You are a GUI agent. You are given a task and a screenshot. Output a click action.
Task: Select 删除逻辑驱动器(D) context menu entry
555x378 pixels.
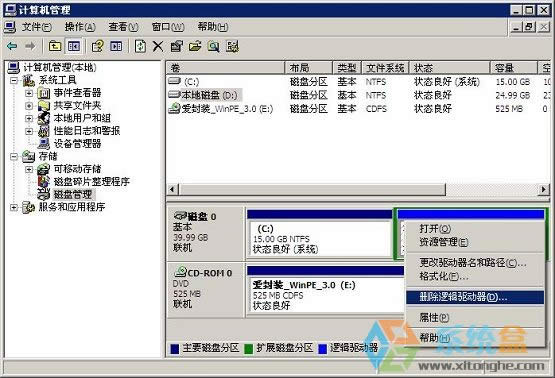pyautogui.click(x=475, y=297)
